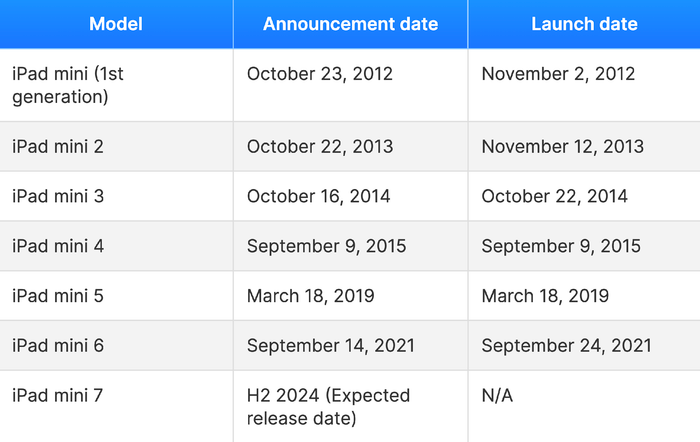Click the iPad mini 2 cell
Viewport: 700px width, 442px height.
click(58, 146)
